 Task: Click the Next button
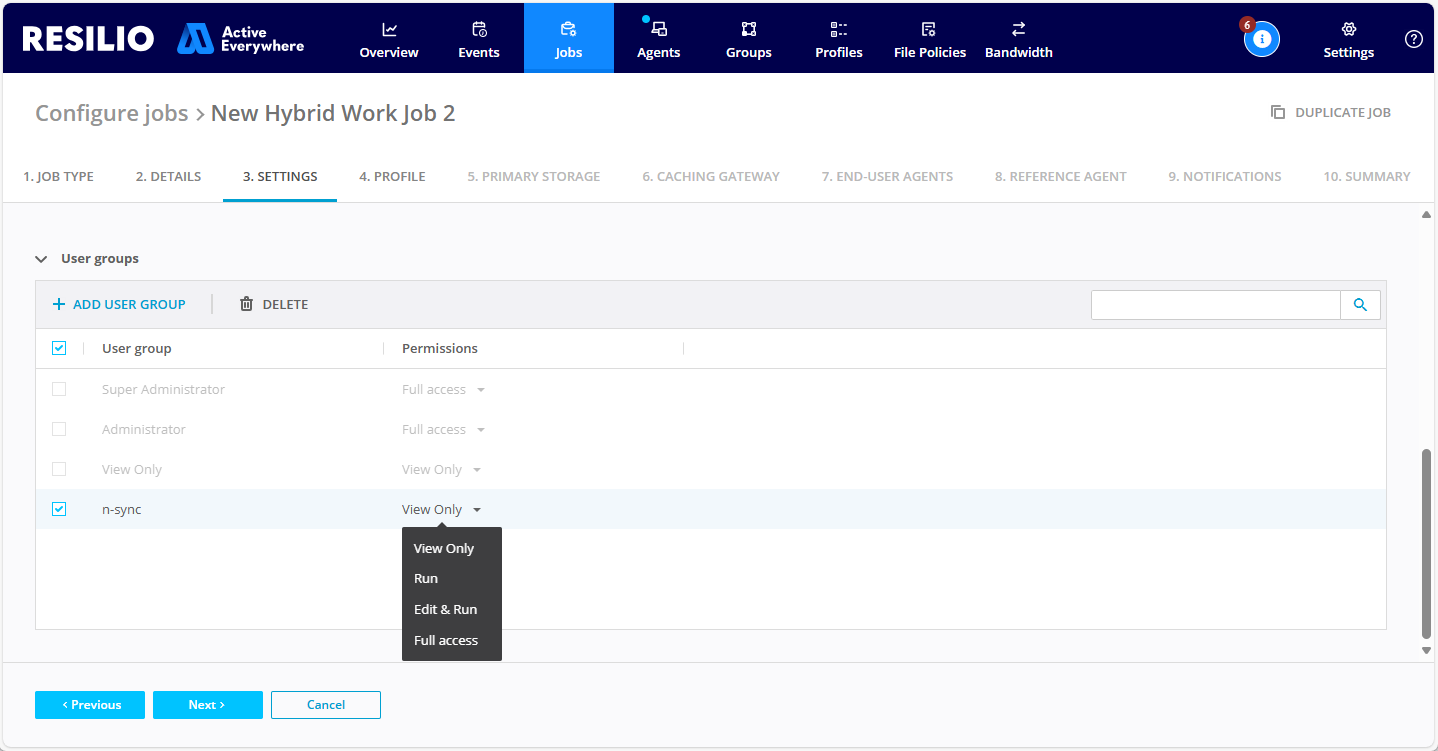[x=207, y=705]
